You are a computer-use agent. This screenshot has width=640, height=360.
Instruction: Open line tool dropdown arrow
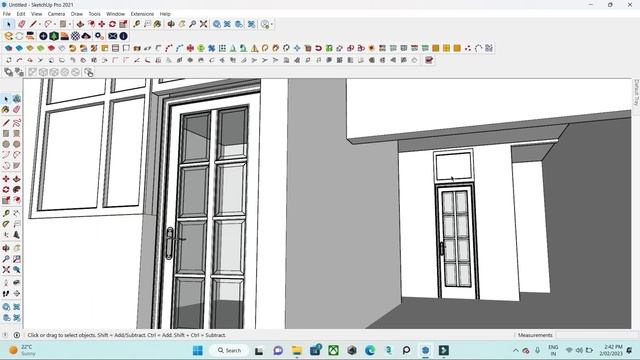click(40, 24)
